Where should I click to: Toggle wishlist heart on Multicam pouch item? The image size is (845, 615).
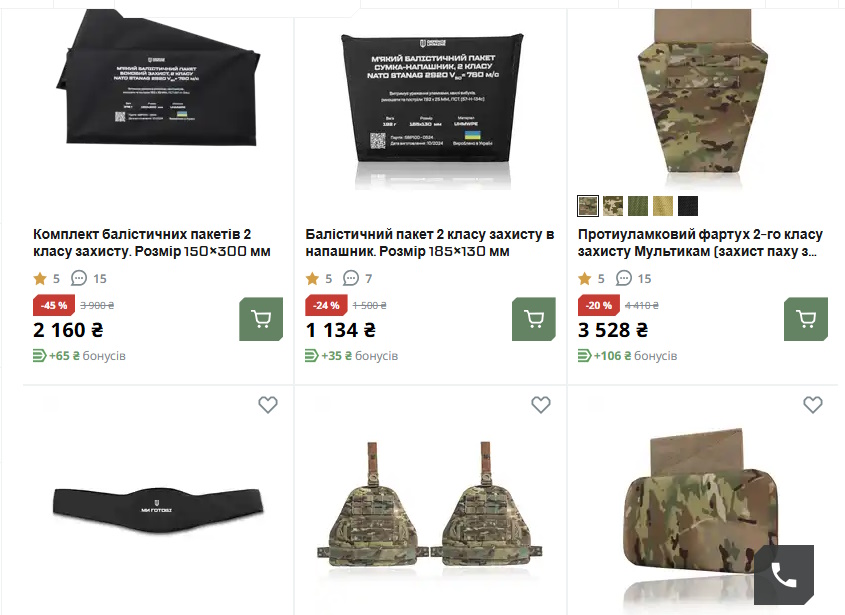[x=813, y=405]
